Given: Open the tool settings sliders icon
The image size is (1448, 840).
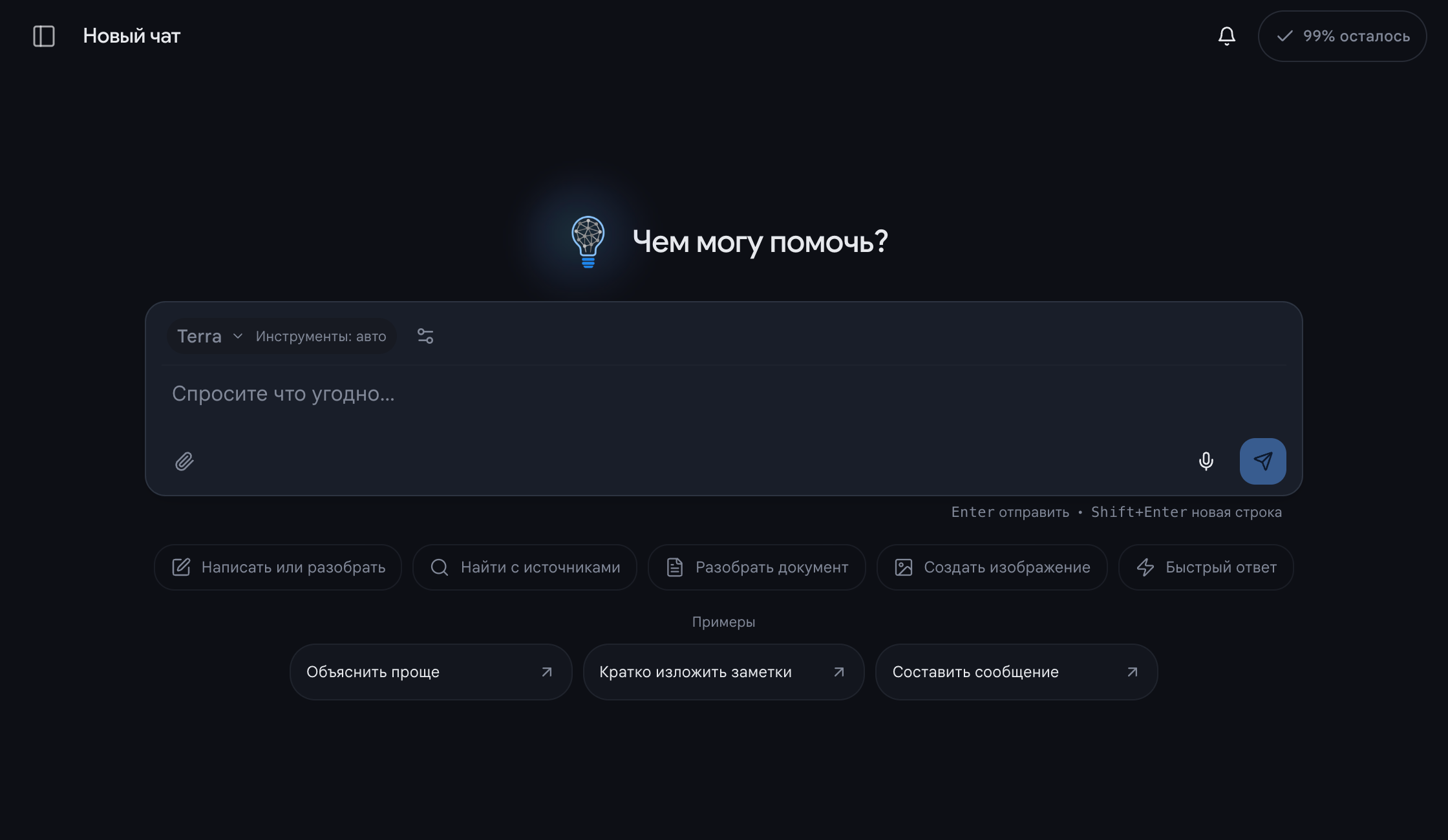Looking at the screenshot, I should coord(425,336).
